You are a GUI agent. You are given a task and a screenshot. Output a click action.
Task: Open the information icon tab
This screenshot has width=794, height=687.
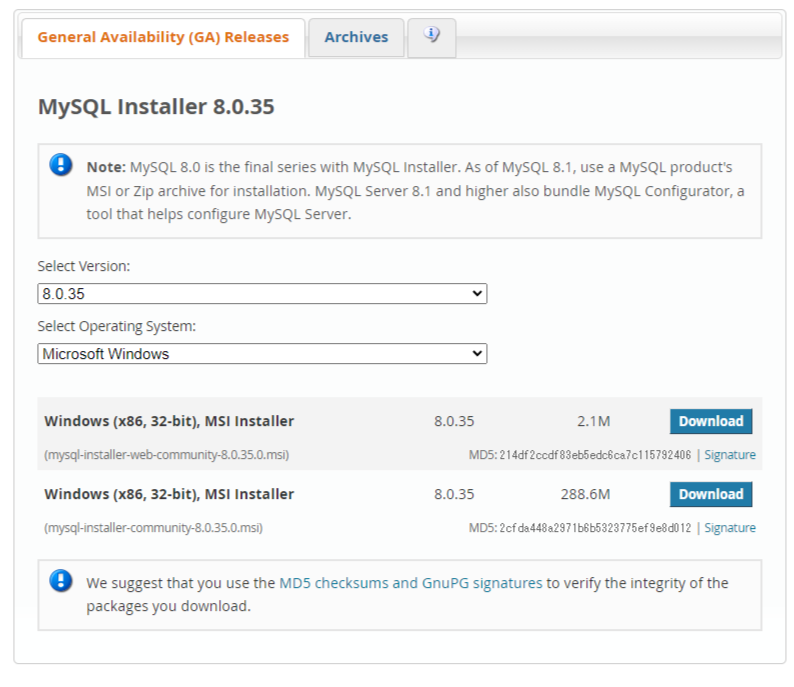(431, 37)
